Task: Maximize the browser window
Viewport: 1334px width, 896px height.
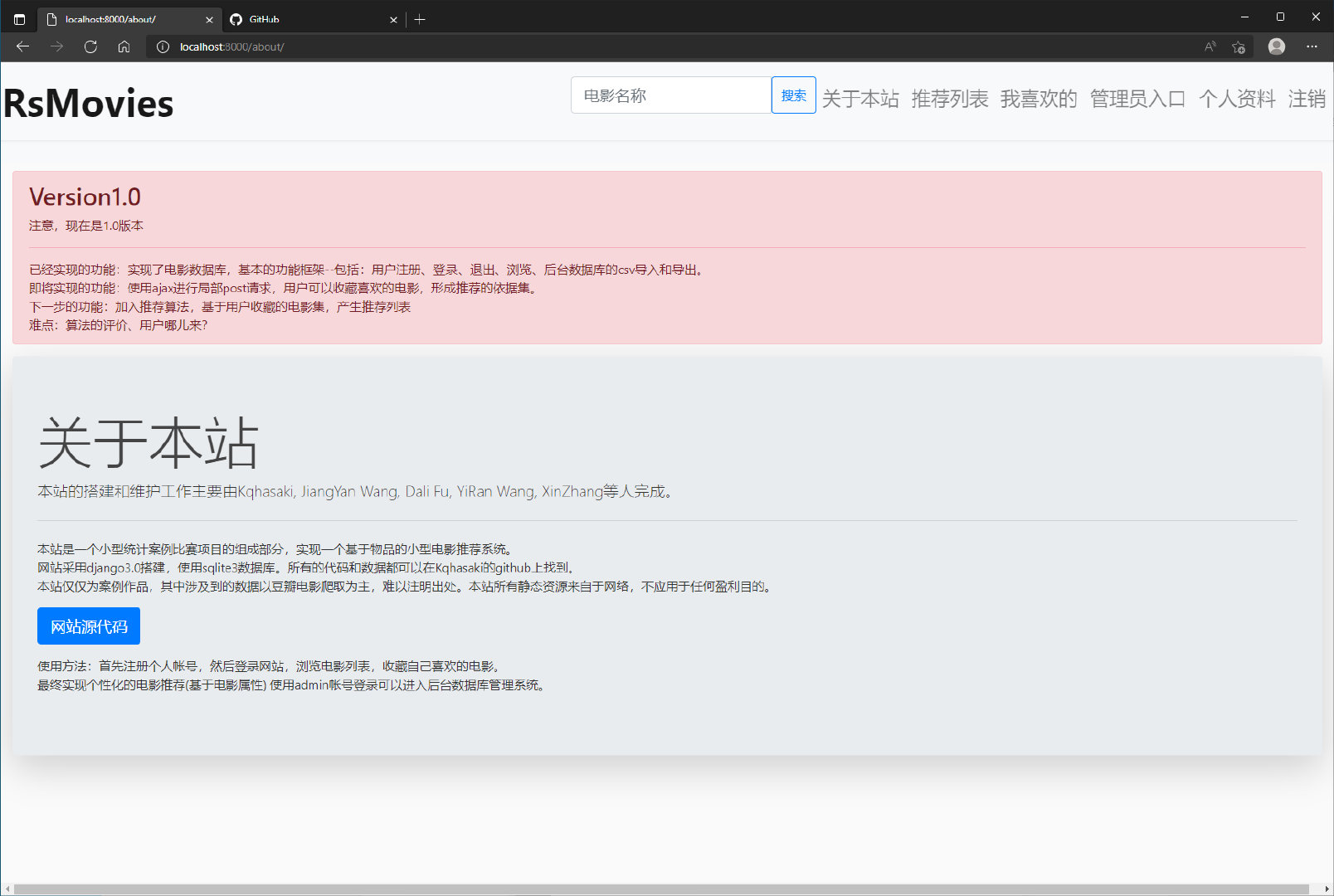Action: point(1280,17)
